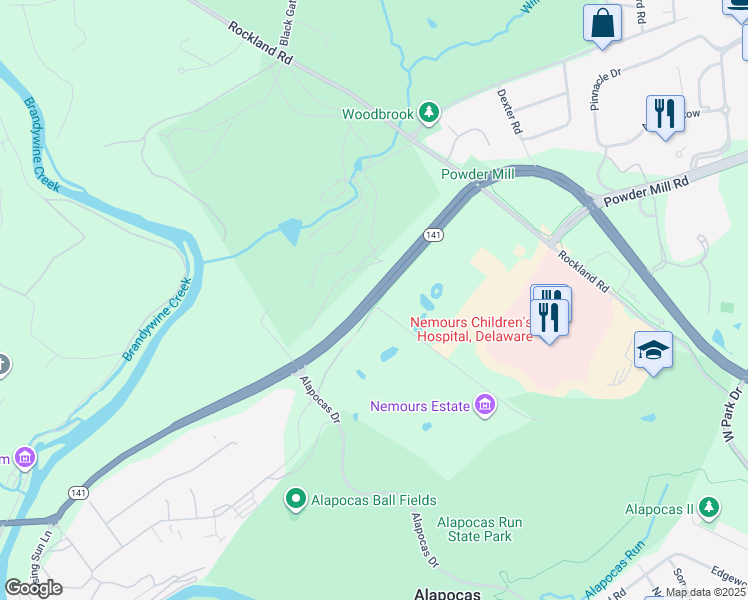Select the Woodbrook park tree icon
748x600 pixels.
[x=429, y=114]
